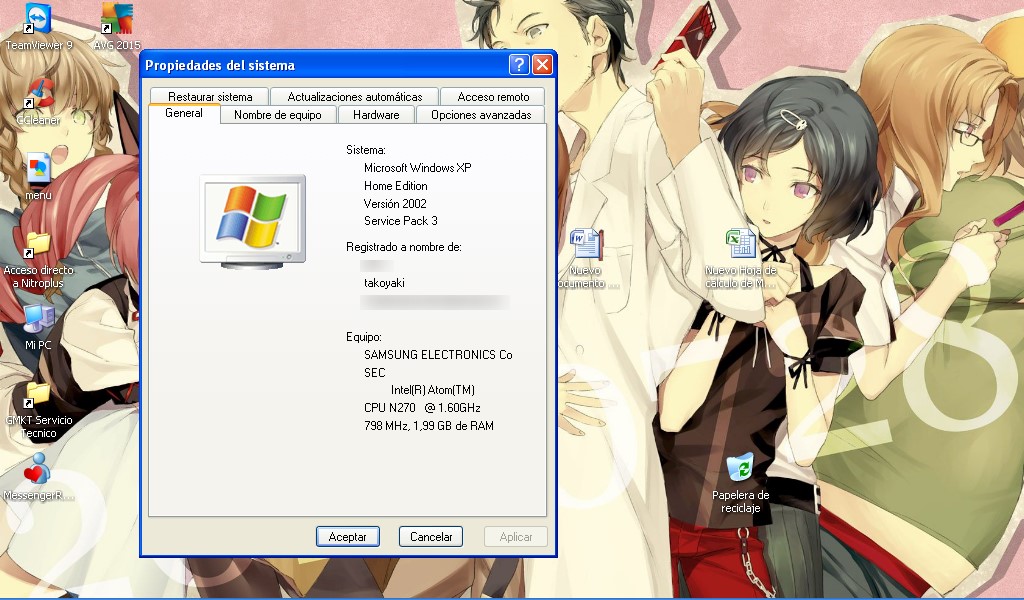Click the "Versión 2002" text
The height and width of the screenshot is (600, 1024).
[x=395, y=204]
